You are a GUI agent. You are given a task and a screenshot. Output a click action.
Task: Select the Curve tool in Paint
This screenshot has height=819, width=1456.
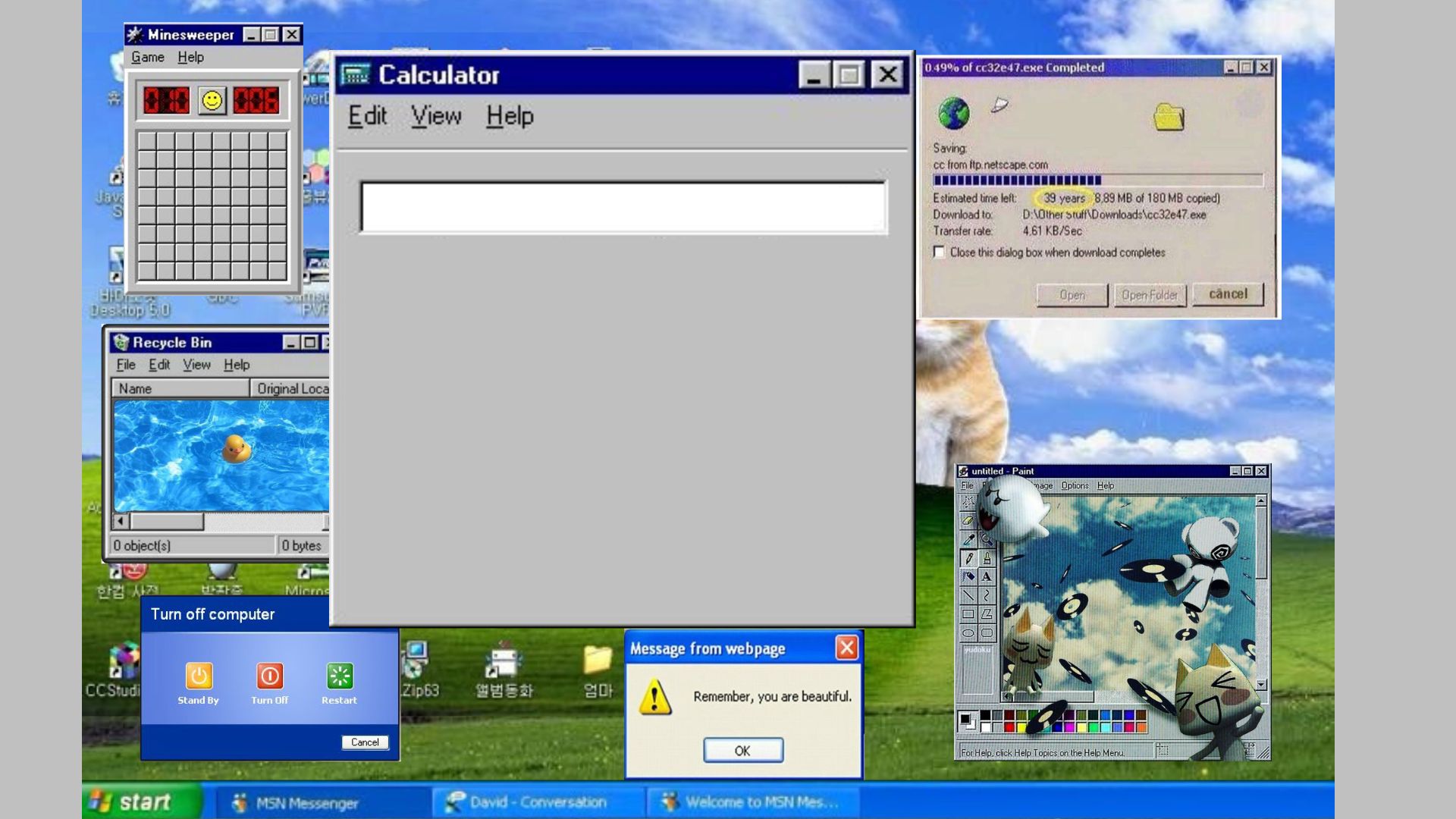coord(986,594)
